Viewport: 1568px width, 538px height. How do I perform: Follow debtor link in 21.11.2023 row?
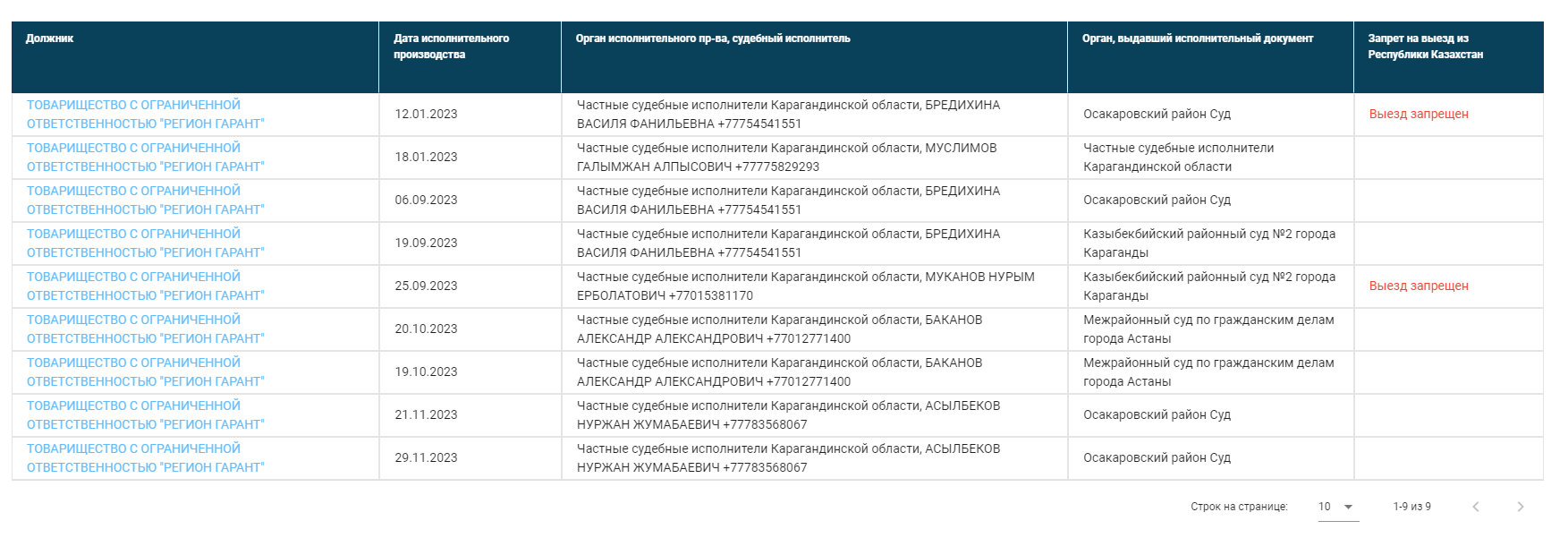[145, 415]
